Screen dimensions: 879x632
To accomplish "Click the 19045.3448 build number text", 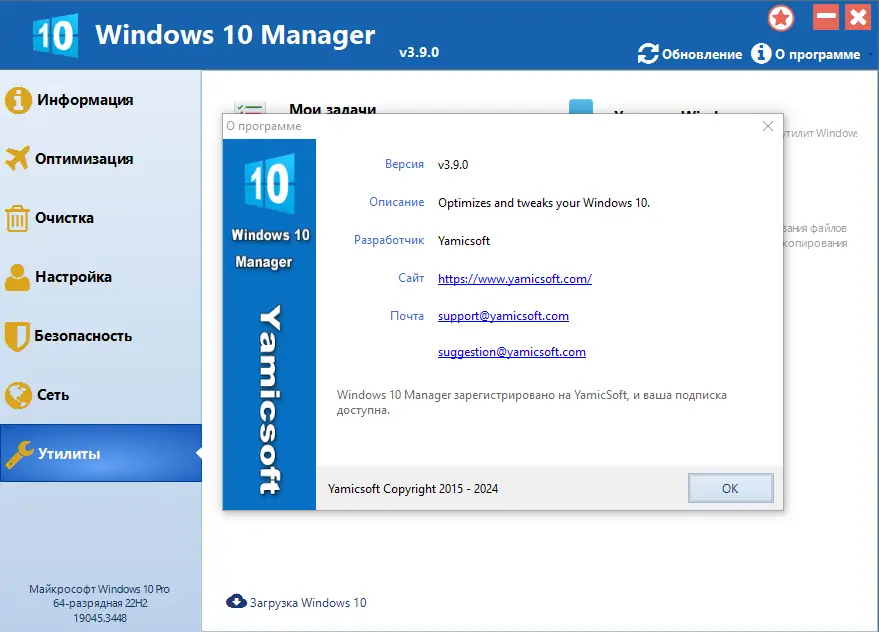I will (x=100, y=618).
